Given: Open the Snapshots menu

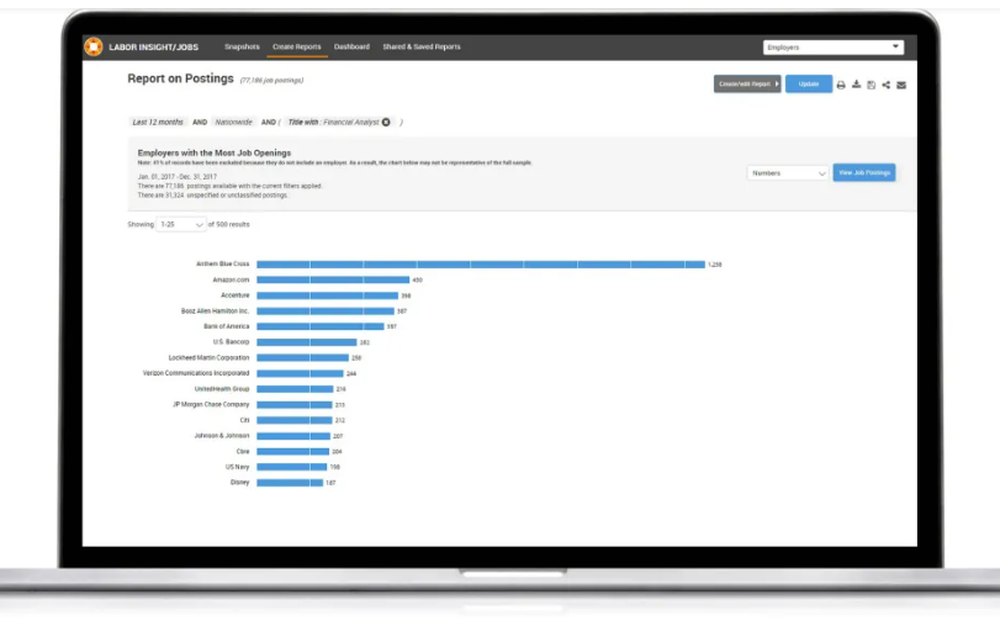Looking at the screenshot, I should click(x=242, y=47).
